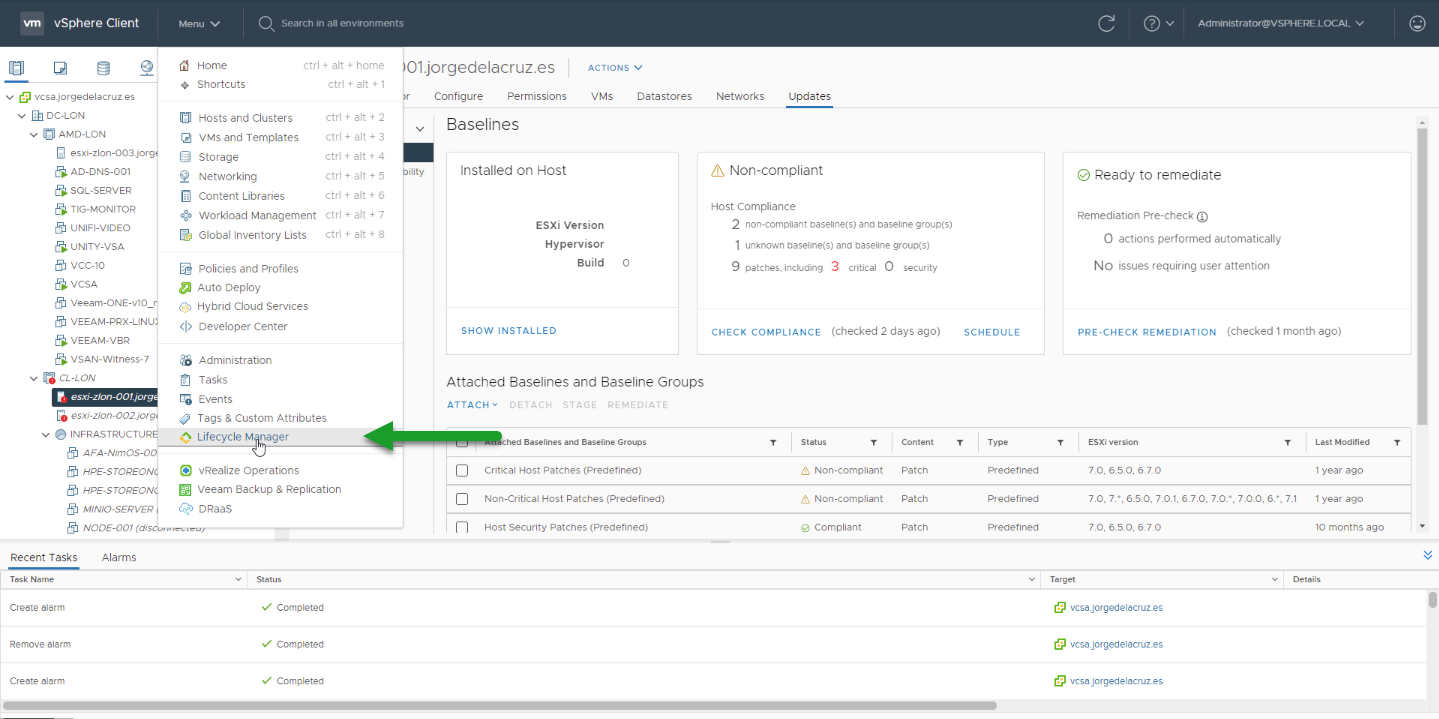Click the Remediation Pre-check info icon

1202,216
